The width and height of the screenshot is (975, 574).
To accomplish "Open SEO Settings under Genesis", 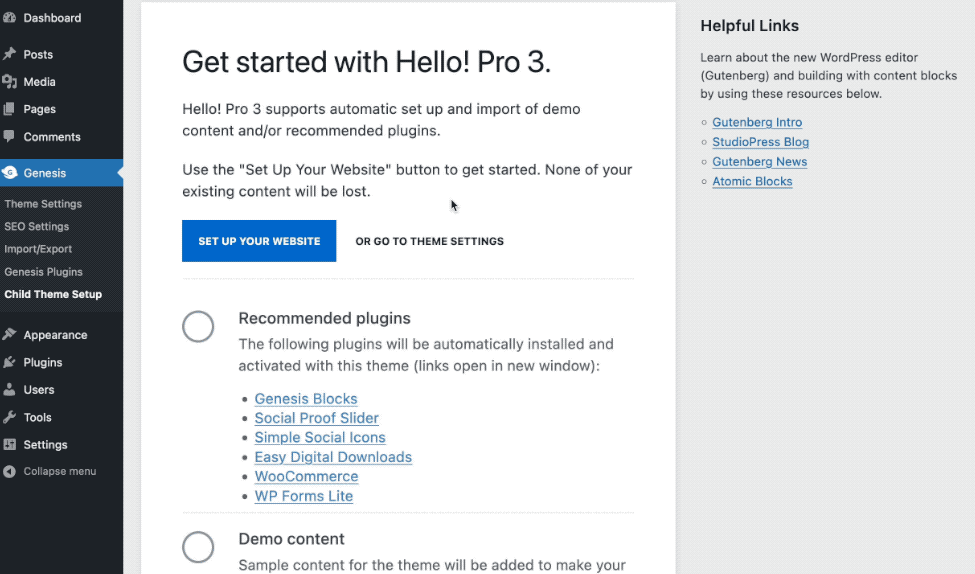I will tap(37, 226).
